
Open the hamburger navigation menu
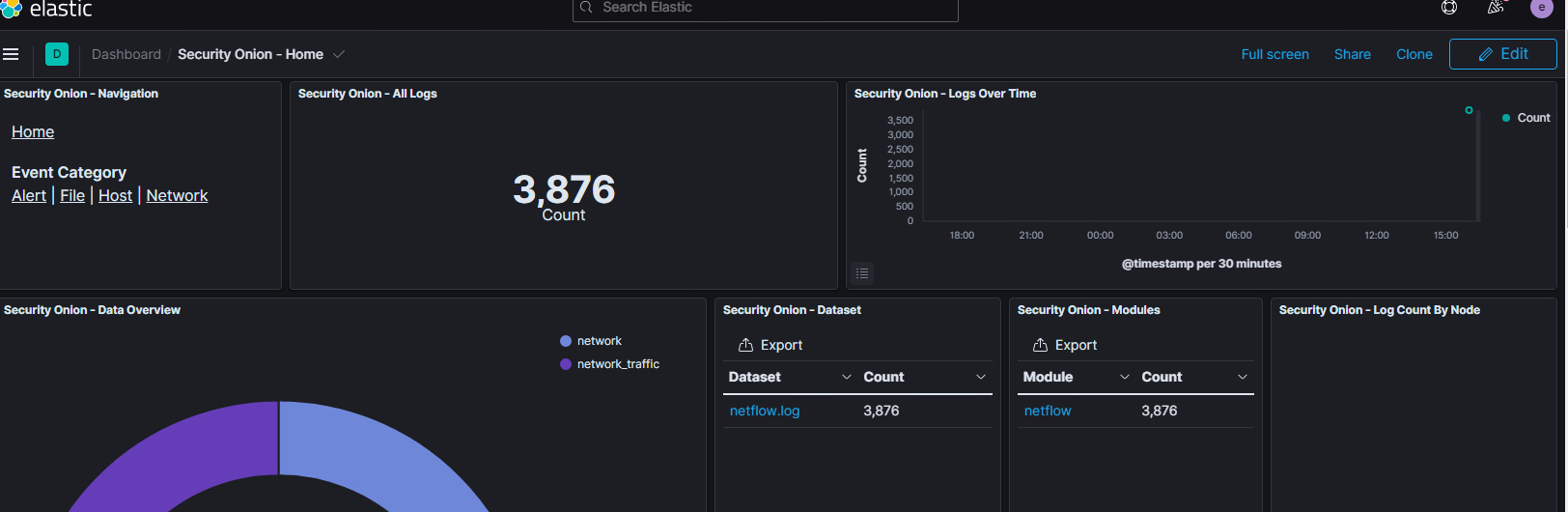click(x=11, y=54)
